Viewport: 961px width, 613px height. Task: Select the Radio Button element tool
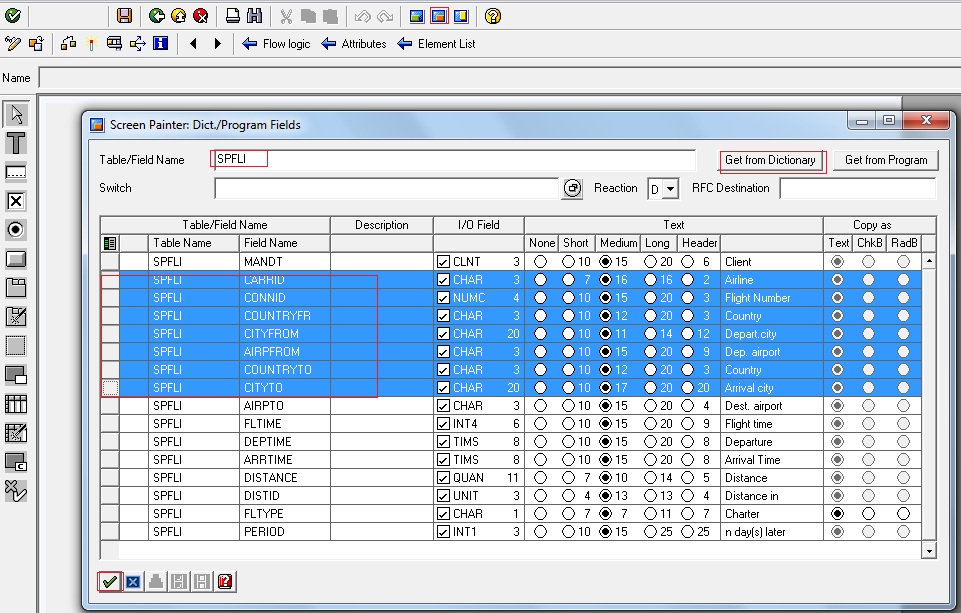coord(17,230)
